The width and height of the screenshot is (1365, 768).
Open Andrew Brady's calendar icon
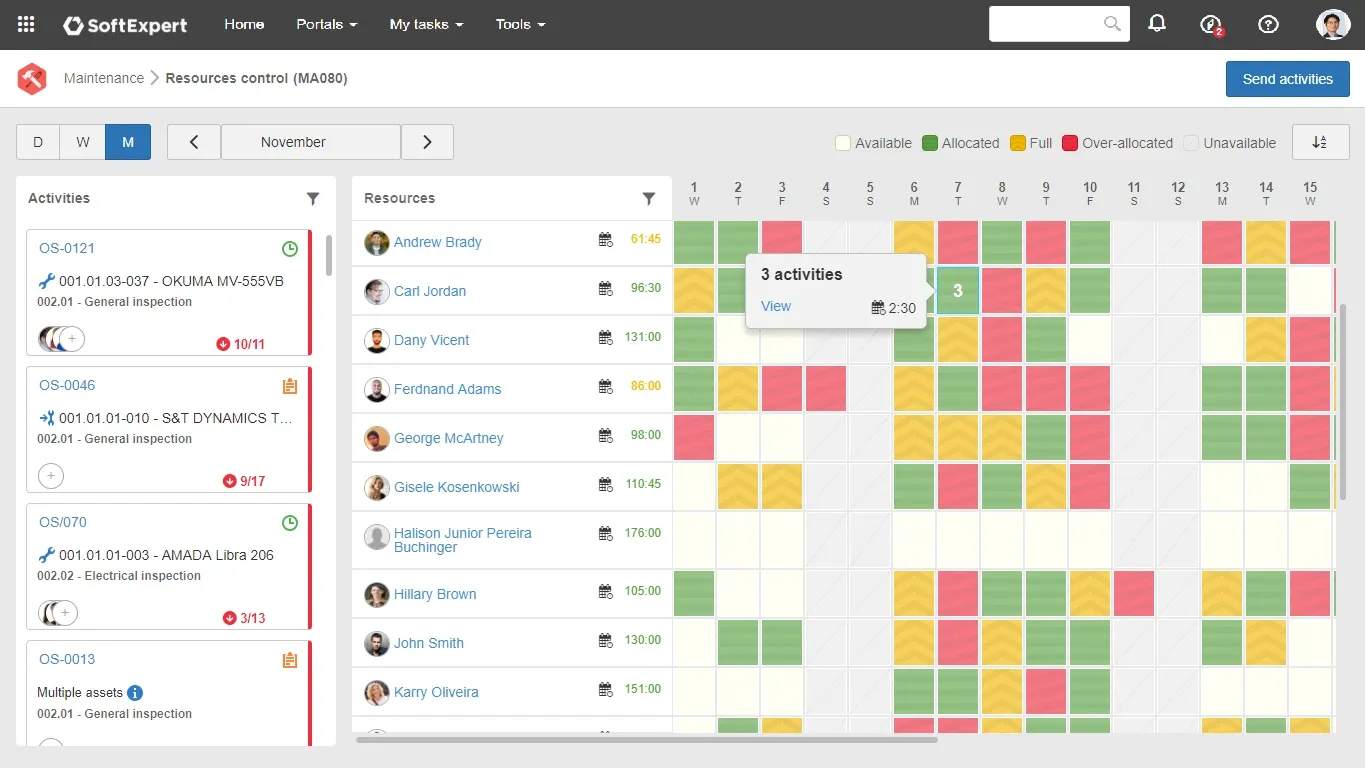[x=605, y=240]
